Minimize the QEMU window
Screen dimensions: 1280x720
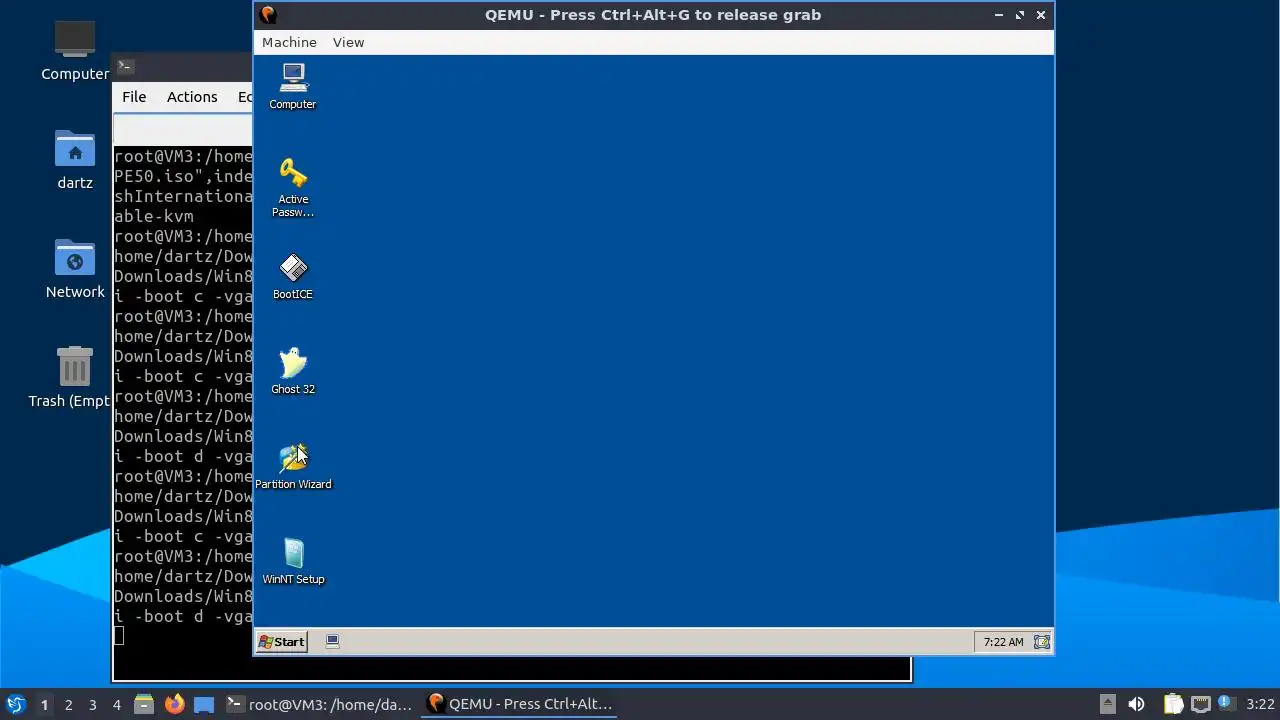click(x=998, y=15)
